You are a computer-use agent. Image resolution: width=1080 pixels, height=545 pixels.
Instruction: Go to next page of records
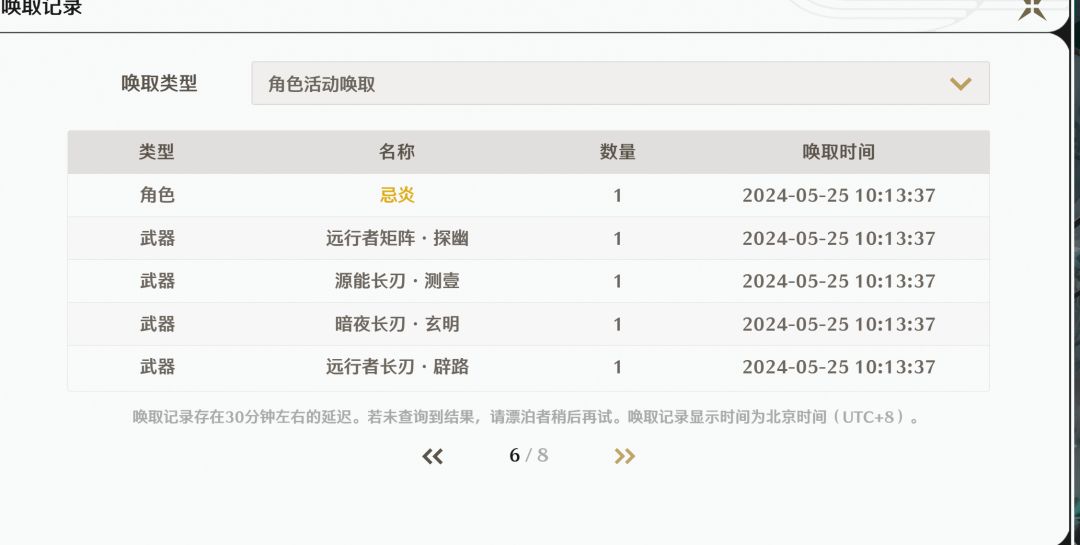624,456
